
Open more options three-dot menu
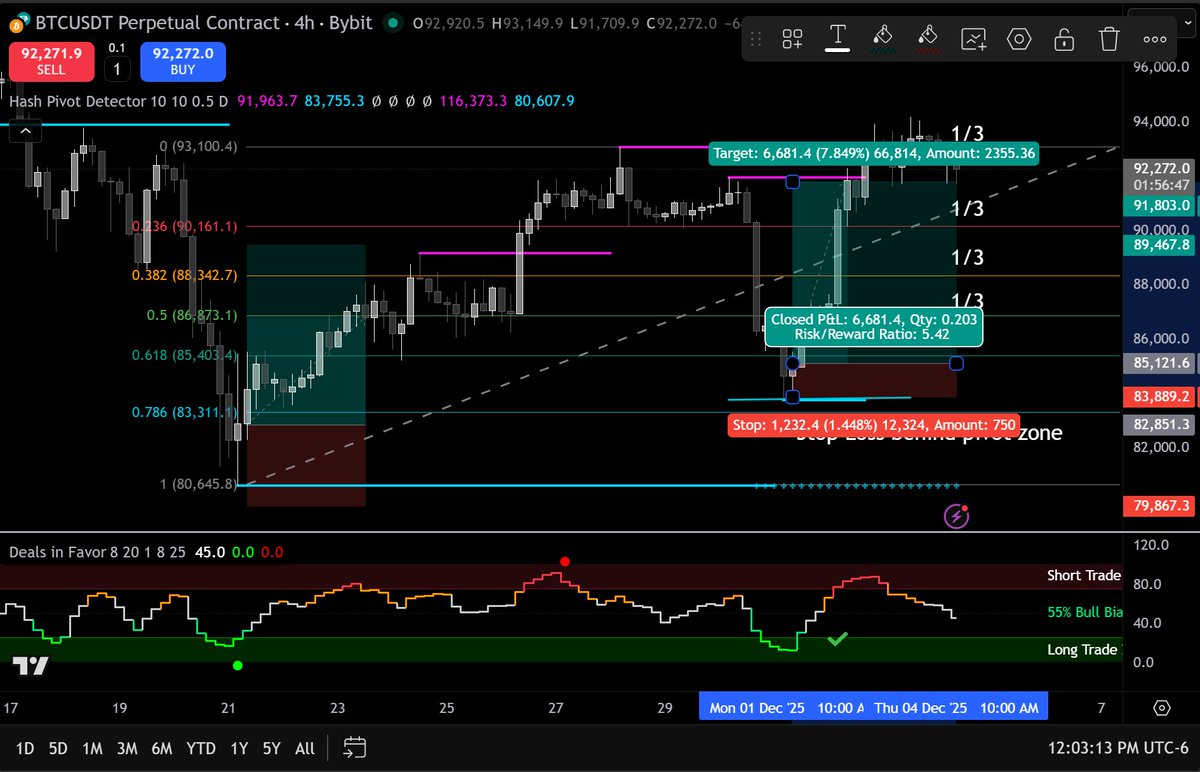(1154, 38)
